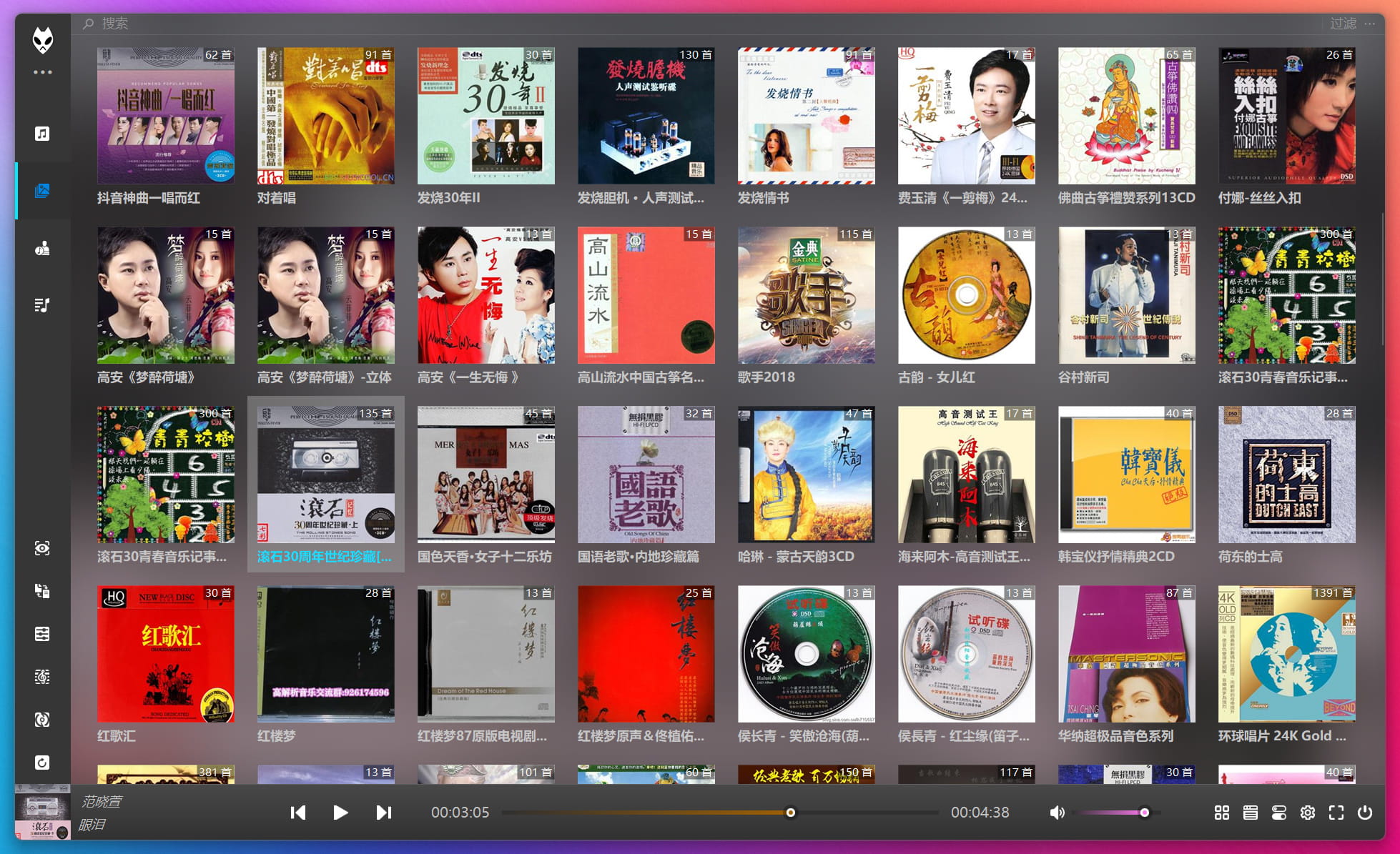Image resolution: width=1400 pixels, height=854 pixels.
Task: Select the album art browser view
Action: (x=43, y=190)
